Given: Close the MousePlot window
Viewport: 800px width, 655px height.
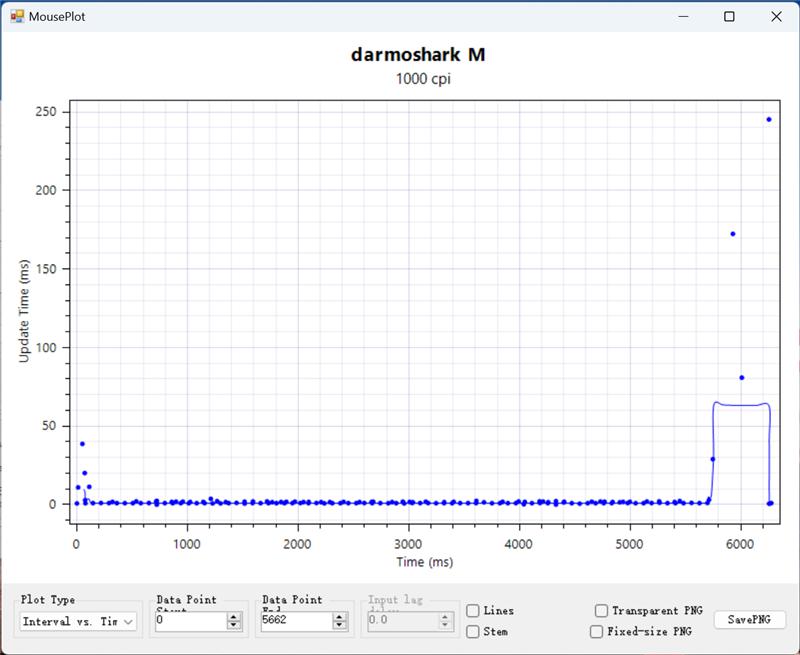Looking at the screenshot, I should pos(776,16).
